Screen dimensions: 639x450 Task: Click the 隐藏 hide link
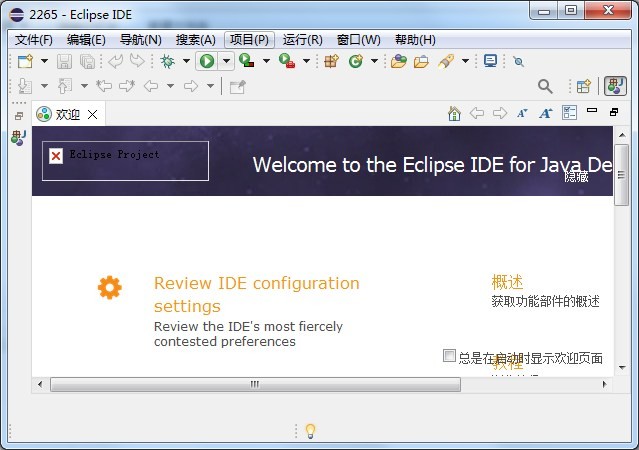[576, 176]
